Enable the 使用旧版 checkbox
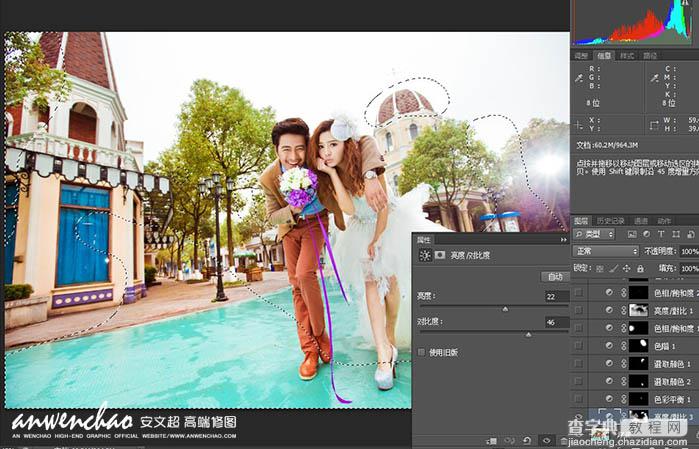Screen dimensions: 699x449 (422, 352)
